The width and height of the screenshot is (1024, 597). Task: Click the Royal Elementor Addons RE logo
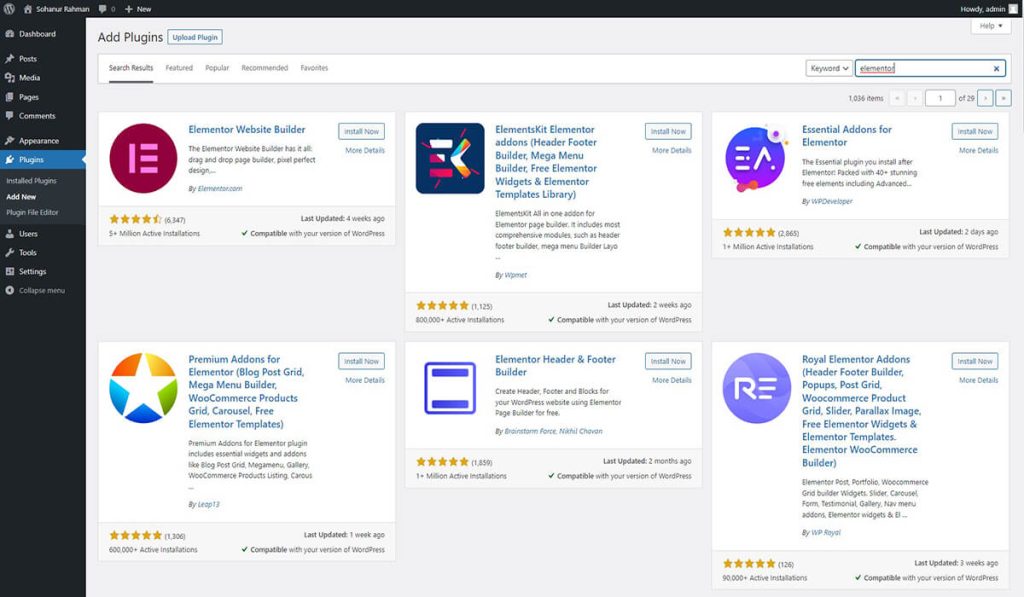[x=756, y=388]
